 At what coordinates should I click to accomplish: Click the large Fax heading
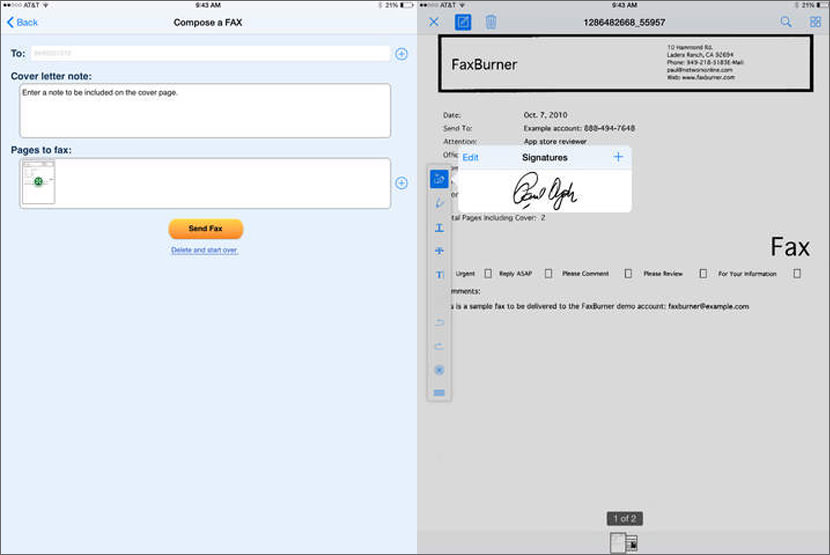tap(790, 247)
